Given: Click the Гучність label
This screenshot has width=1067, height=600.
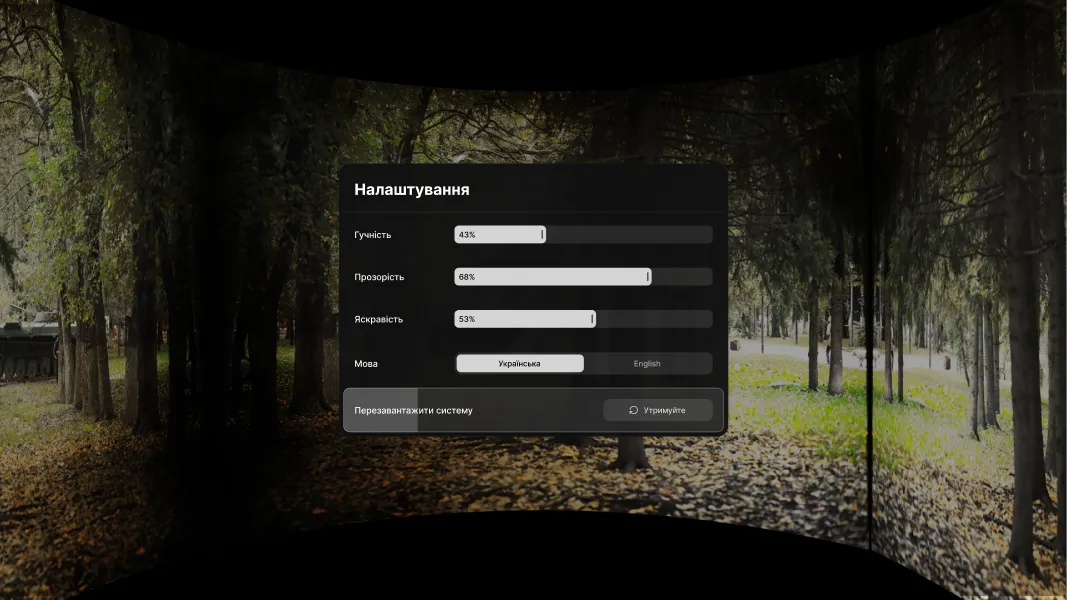Looking at the screenshot, I should coord(372,235).
